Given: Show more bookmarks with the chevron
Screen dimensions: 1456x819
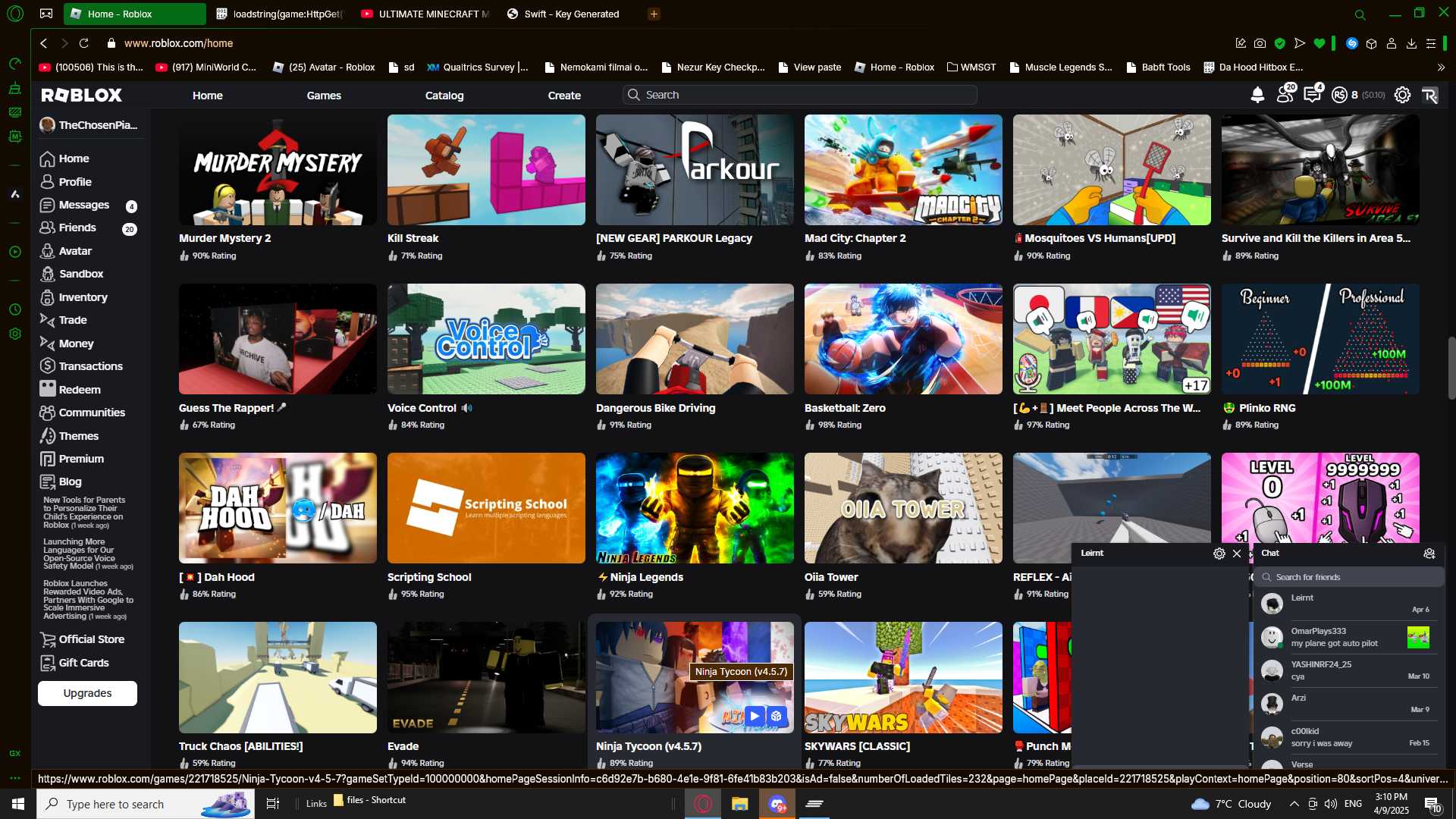Looking at the screenshot, I should 1441,67.
